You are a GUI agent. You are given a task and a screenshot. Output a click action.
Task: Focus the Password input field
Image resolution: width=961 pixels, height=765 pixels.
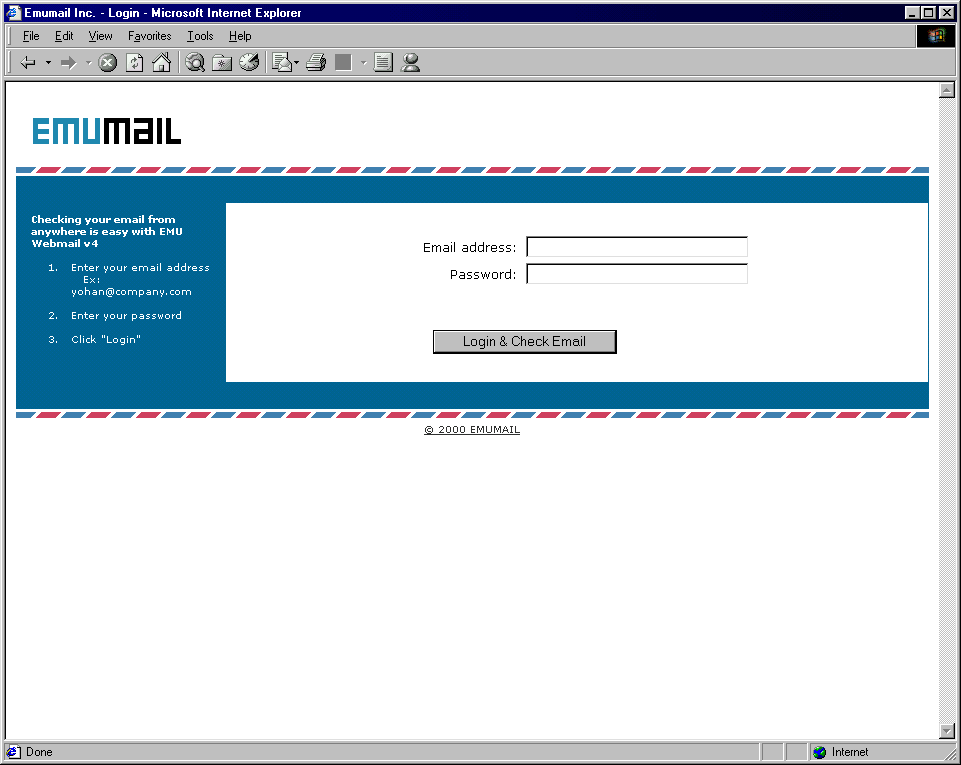637,274
